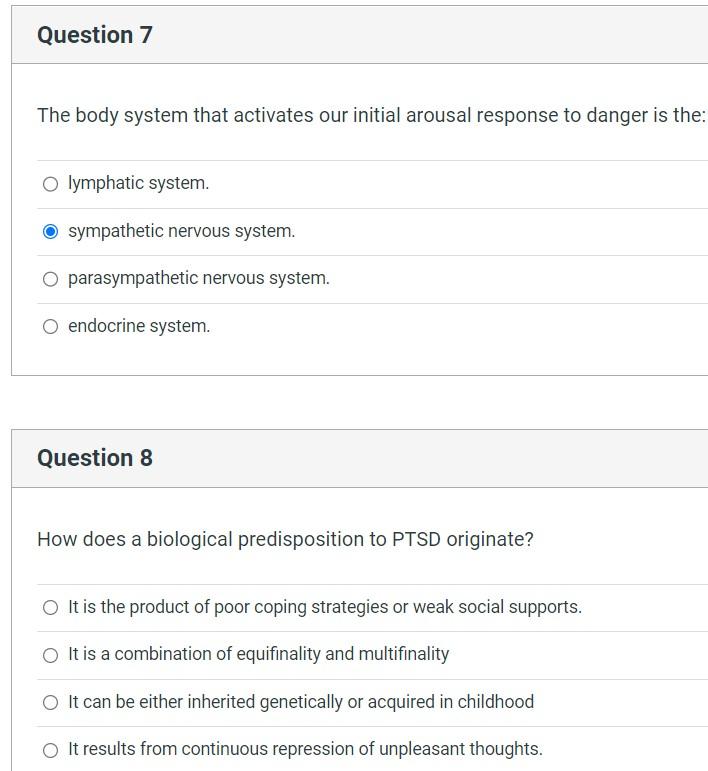The height and width of the screenshot is (771, 708).
Task: Click the Question 8 heading
Action: 95,458
